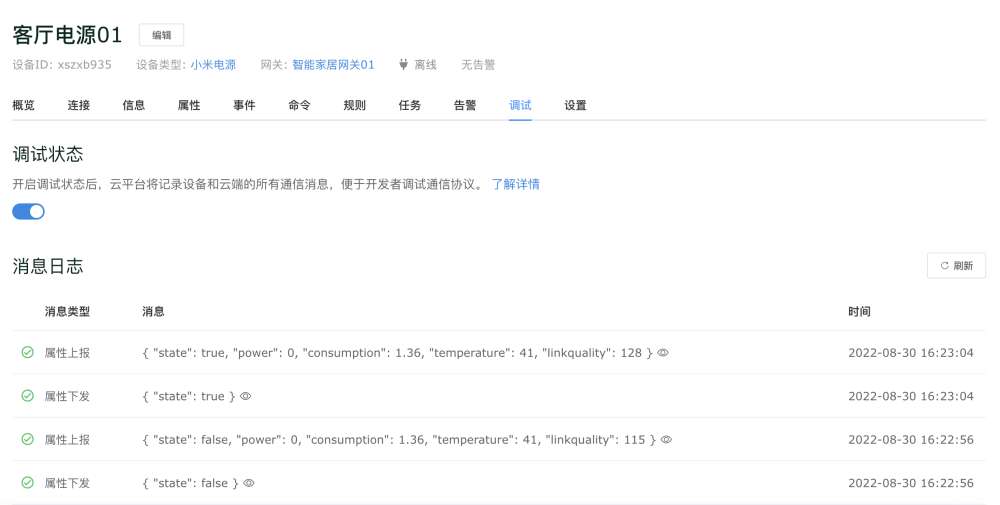The image size is (1000, 505).
Task: View details eye icon for 16:23:04 属性上报 message
Action: 663,353
